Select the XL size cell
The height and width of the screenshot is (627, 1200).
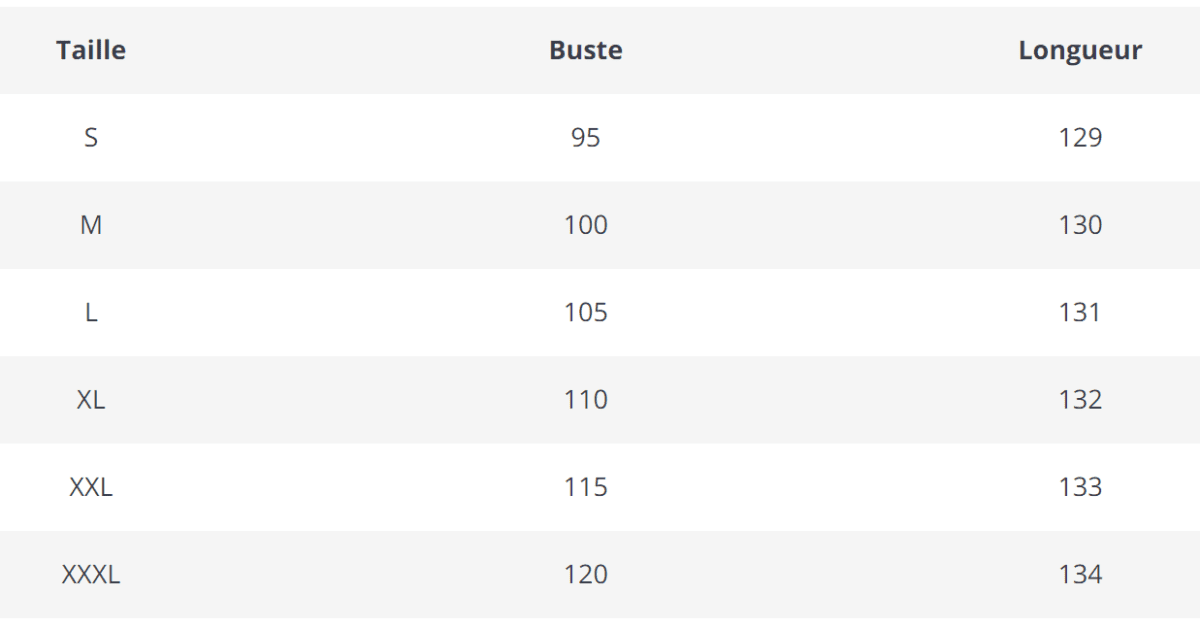91,400
